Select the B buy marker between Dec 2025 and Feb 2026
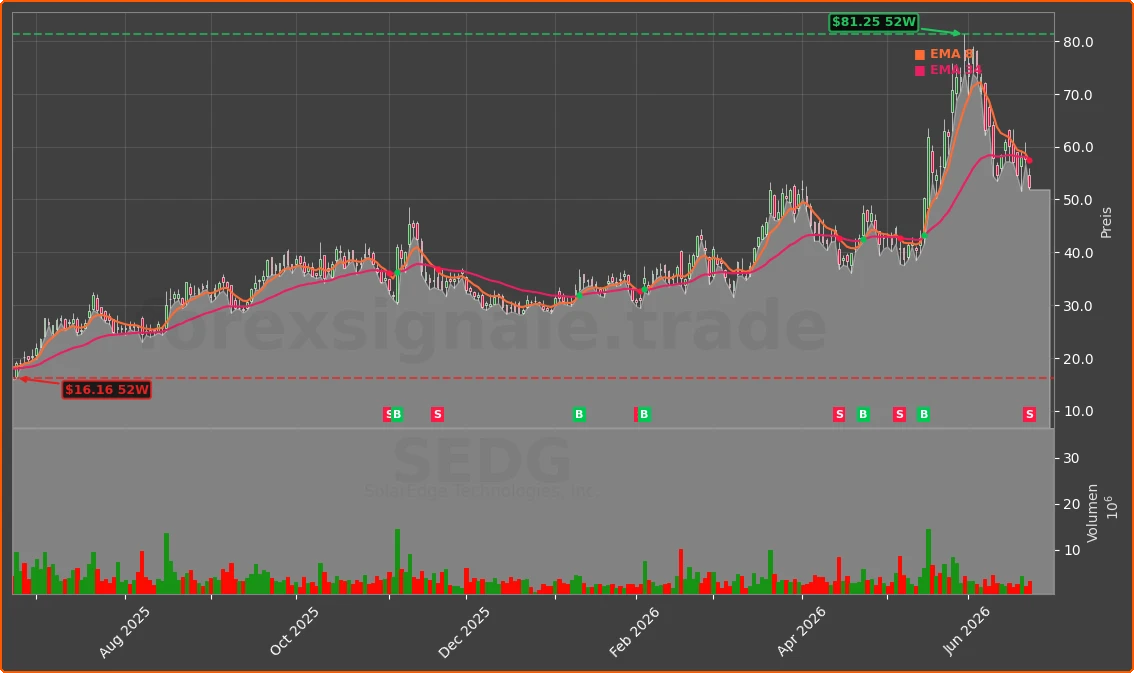 pyautogui.click(x=579, y=414)
